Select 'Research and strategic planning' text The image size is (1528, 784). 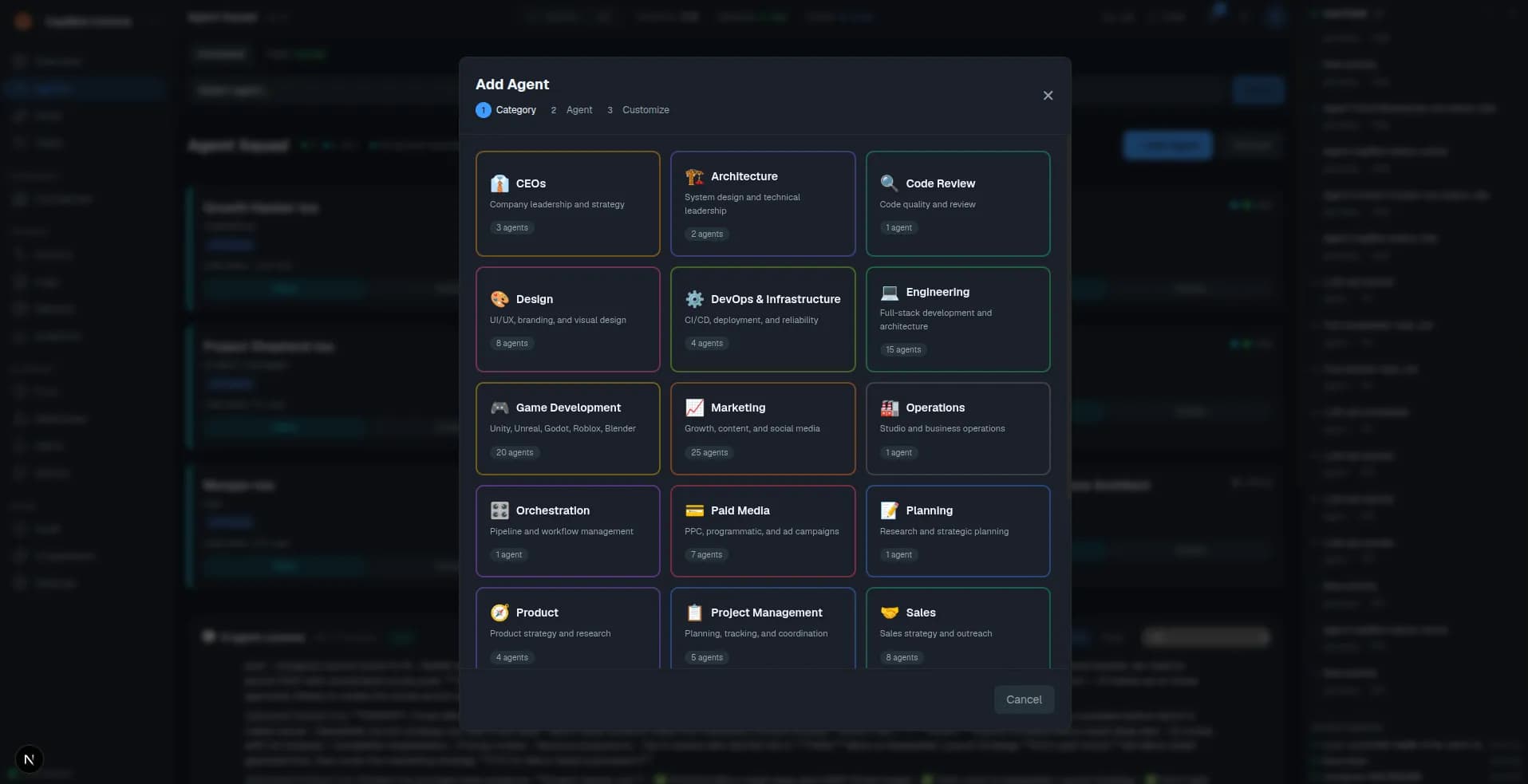pyautogui.click(x=944, y=531)
